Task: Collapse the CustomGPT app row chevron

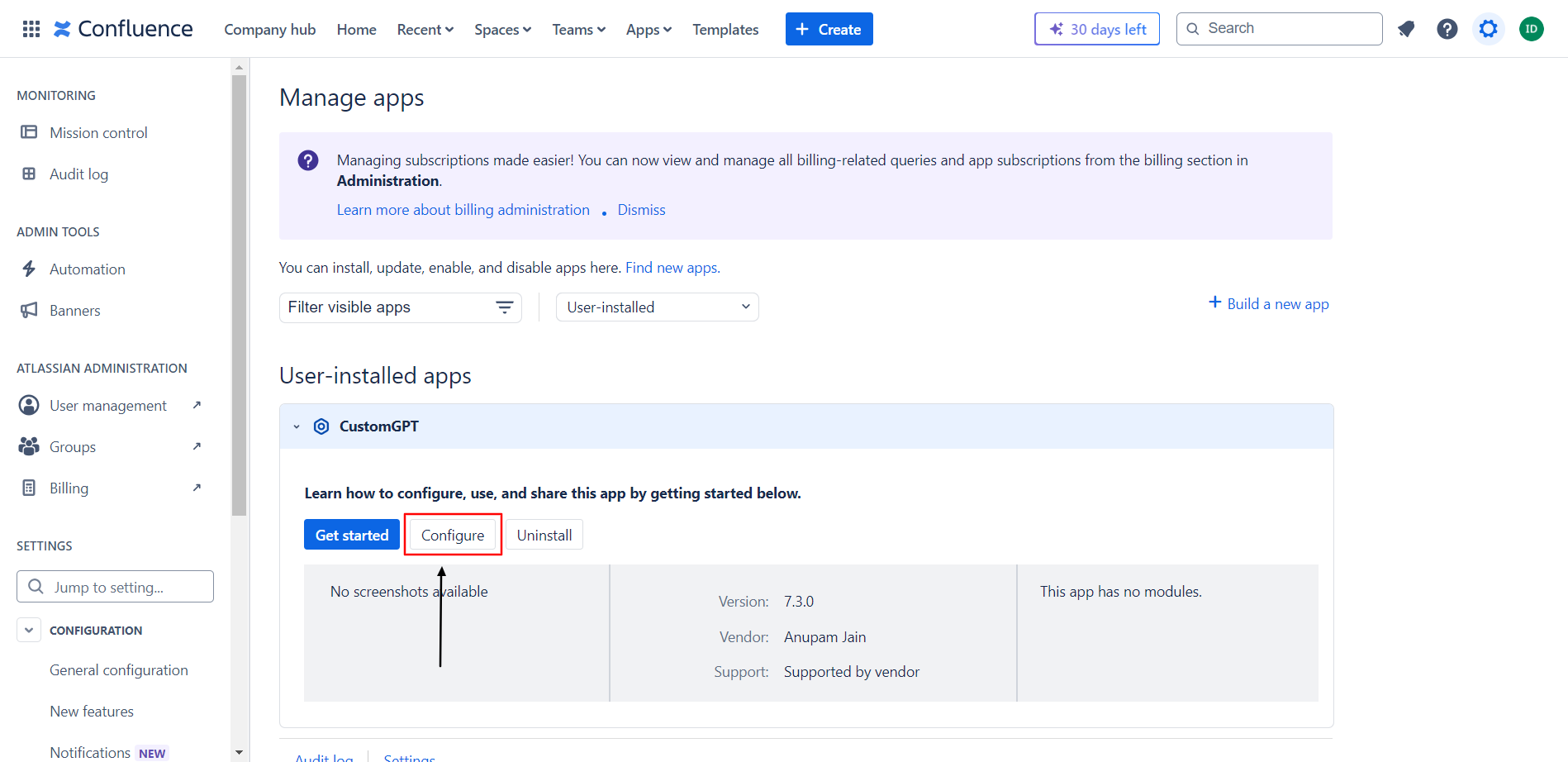Action: tap(297, 426)
